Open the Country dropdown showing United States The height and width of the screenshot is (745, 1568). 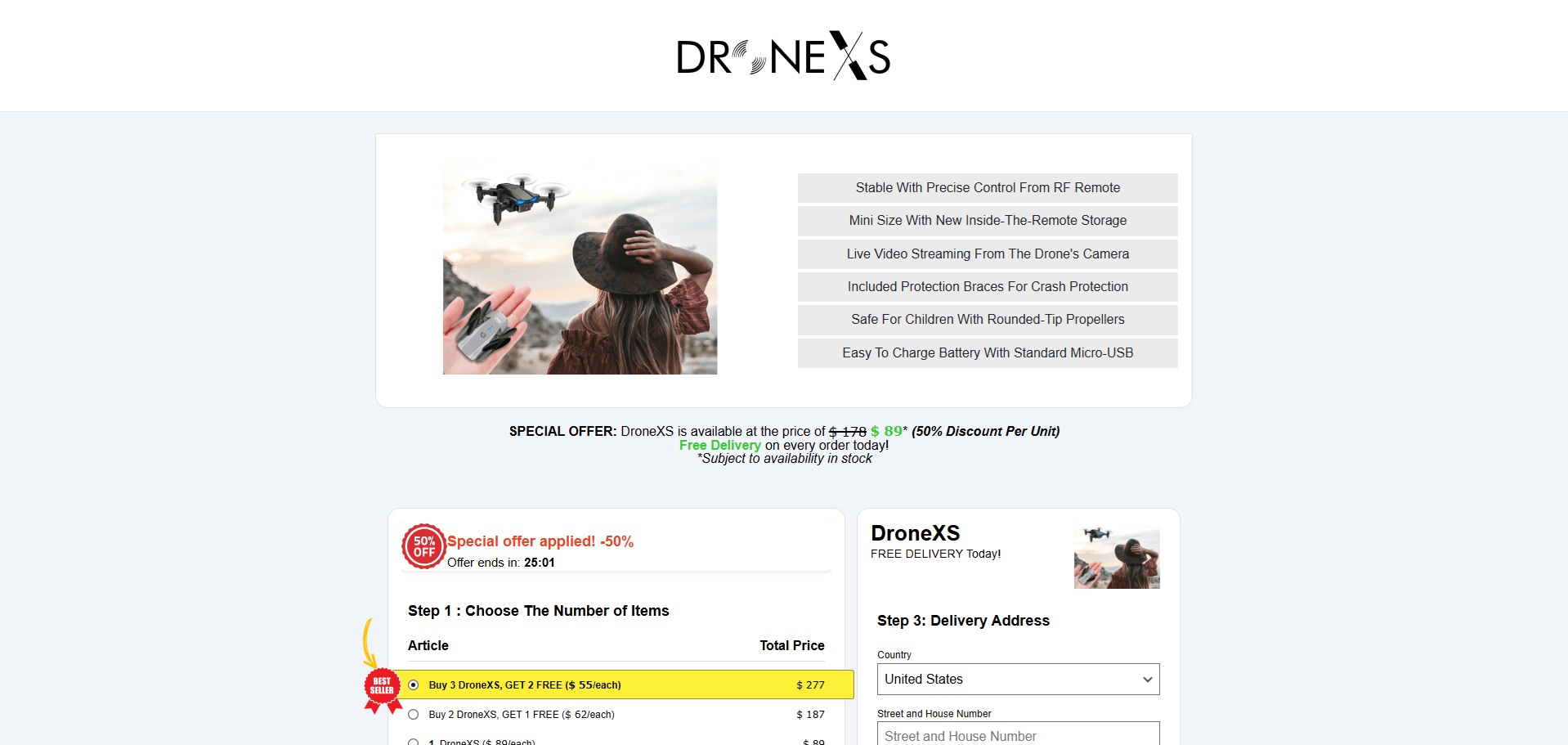(1018, 680)
